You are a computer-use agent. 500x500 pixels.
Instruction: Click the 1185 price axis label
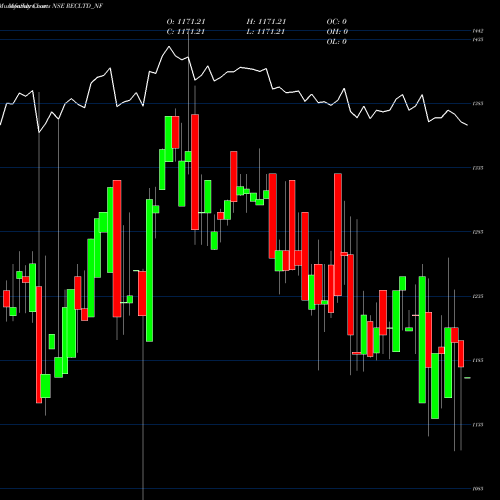[478, 360]
